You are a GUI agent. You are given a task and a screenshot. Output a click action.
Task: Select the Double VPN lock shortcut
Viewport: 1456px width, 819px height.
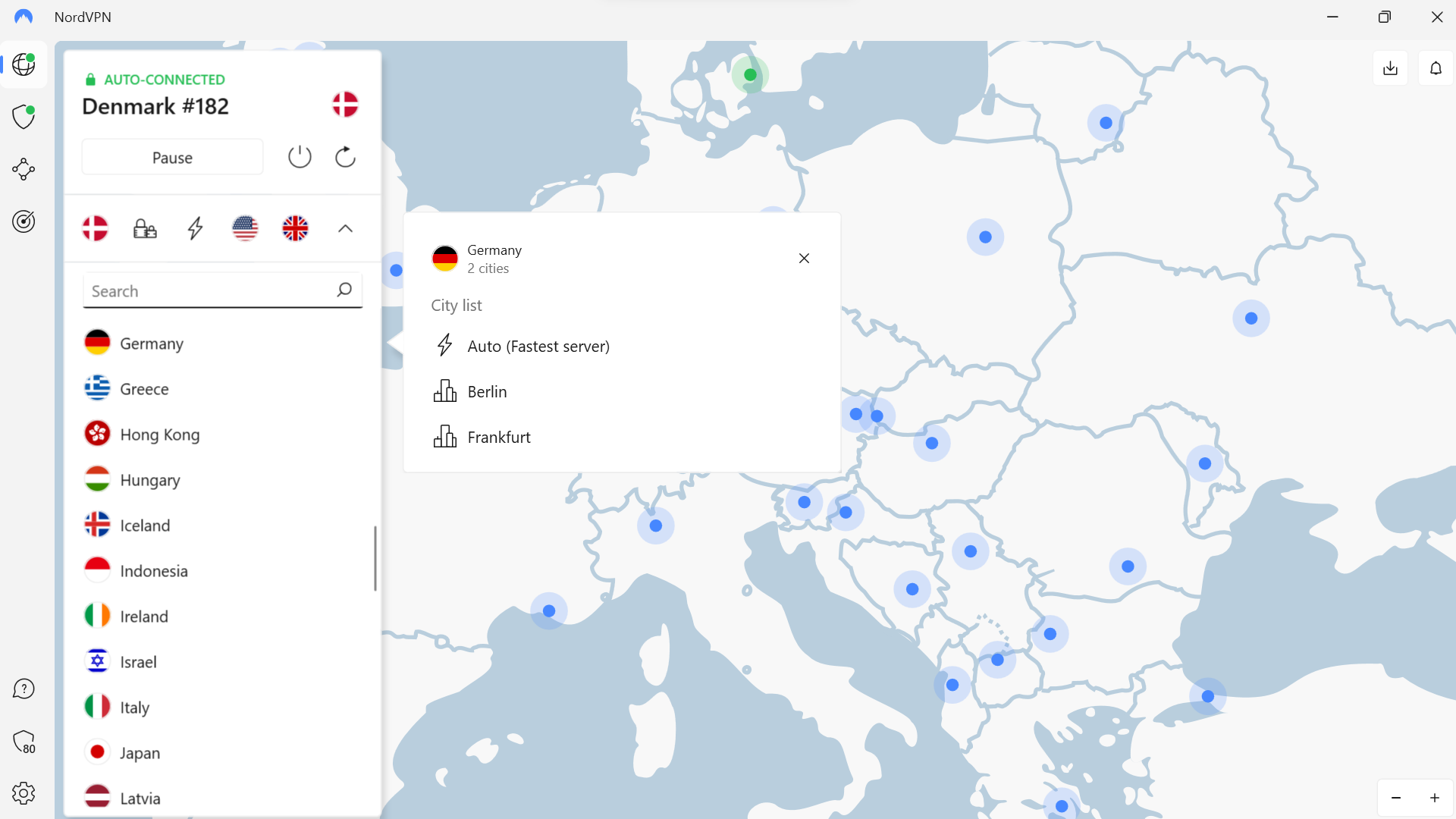pos(146,228)
